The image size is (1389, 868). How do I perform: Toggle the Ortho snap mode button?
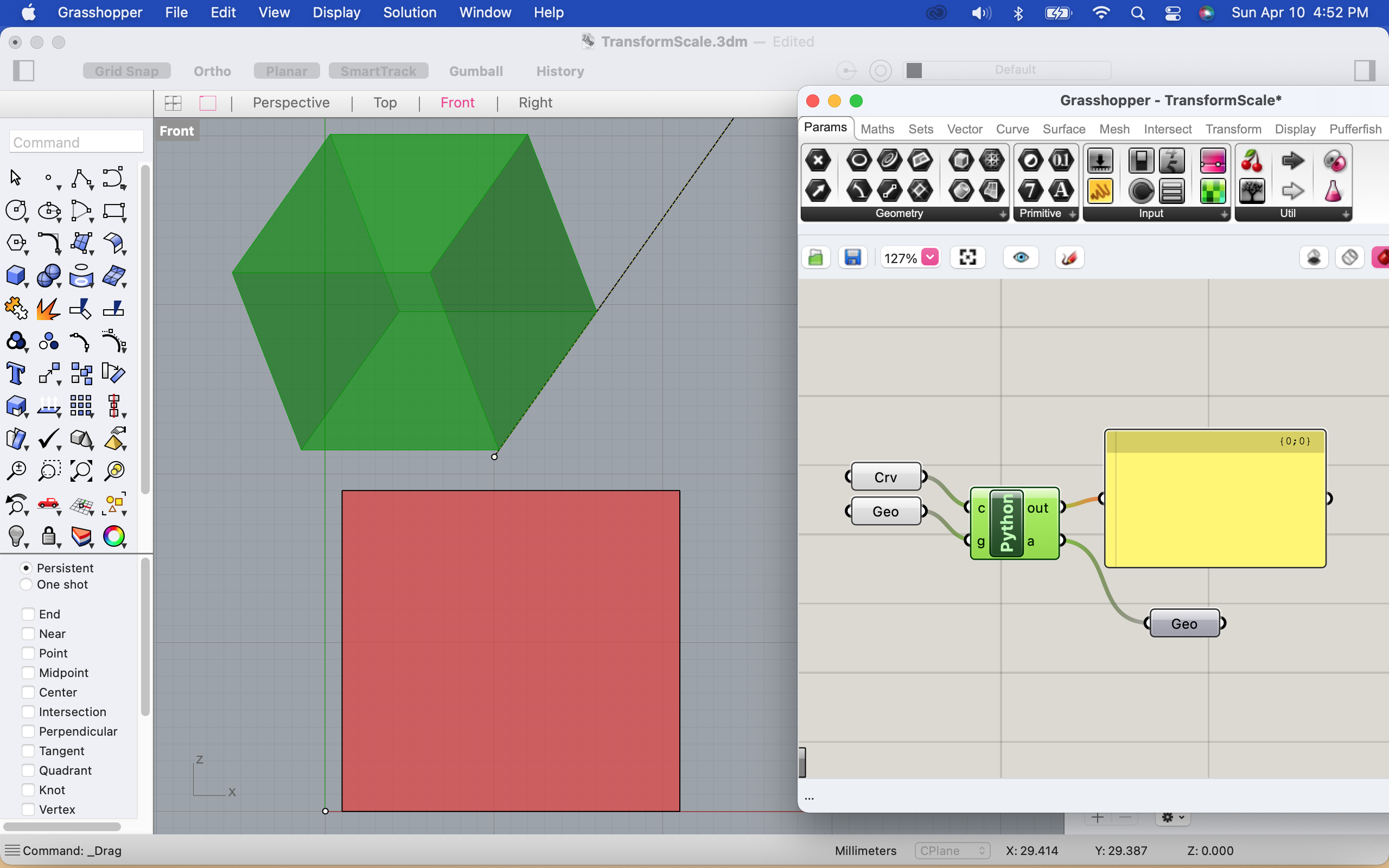point(212,71)
